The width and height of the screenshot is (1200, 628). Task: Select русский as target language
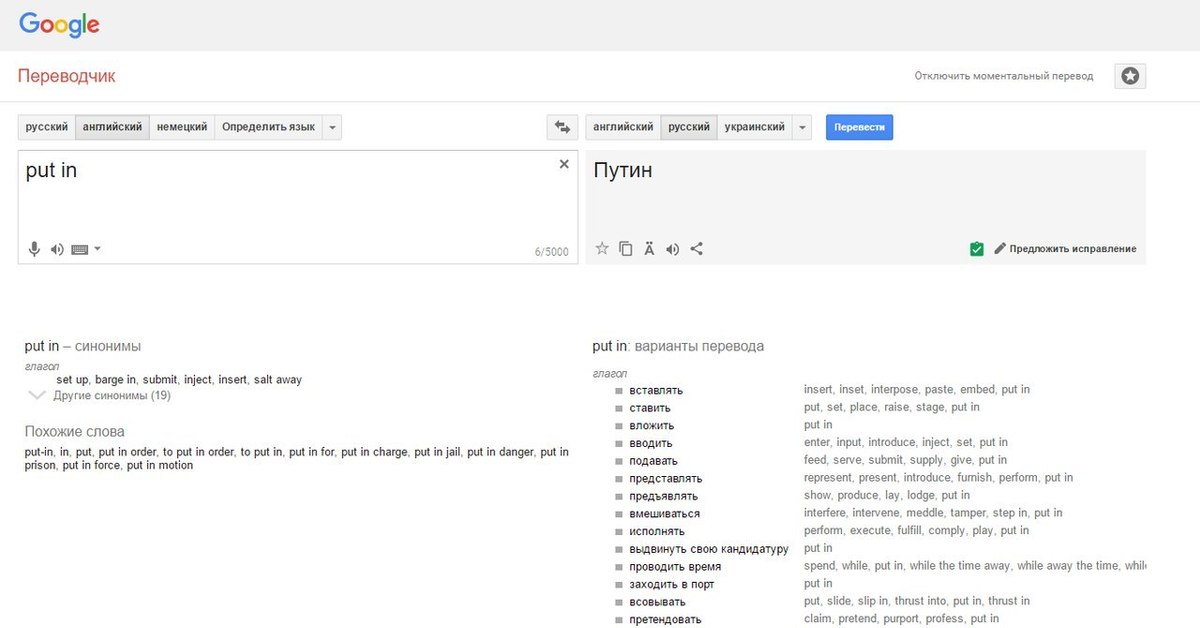[689, 127]
